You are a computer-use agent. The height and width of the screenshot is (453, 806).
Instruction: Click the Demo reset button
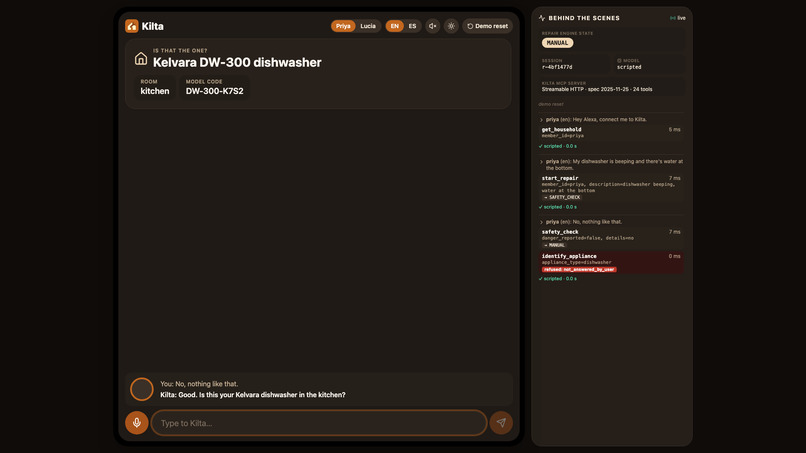(487, 26)
